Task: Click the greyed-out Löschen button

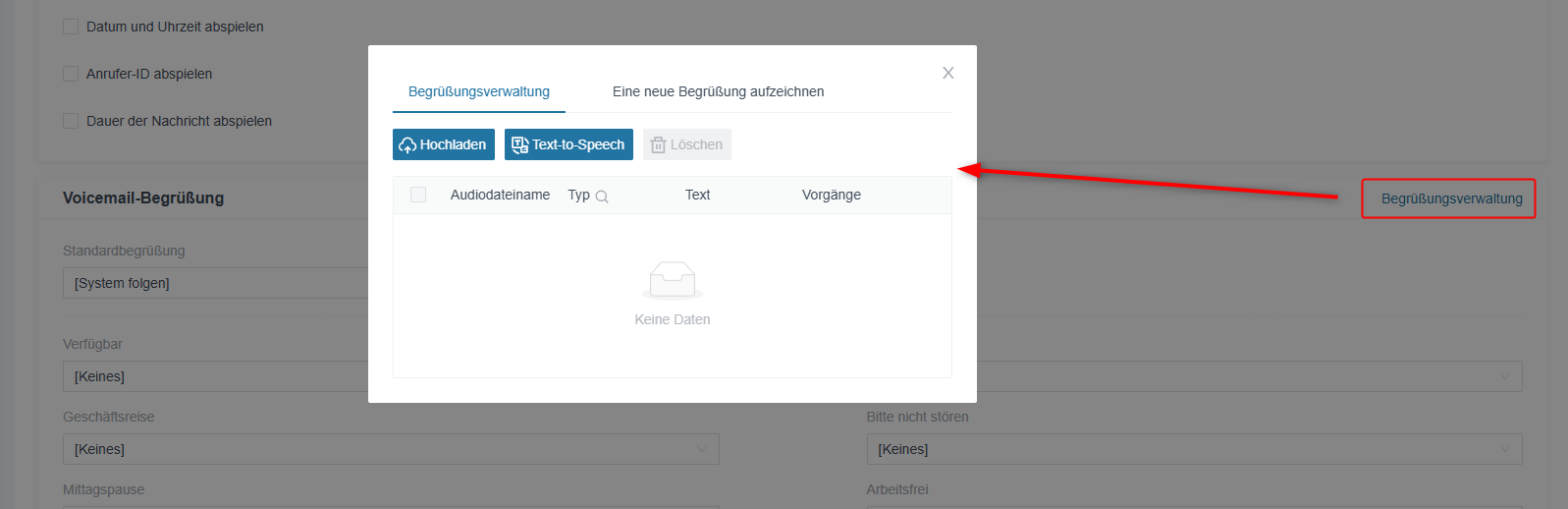Action: pyautogui.click(x=687, y=144)
